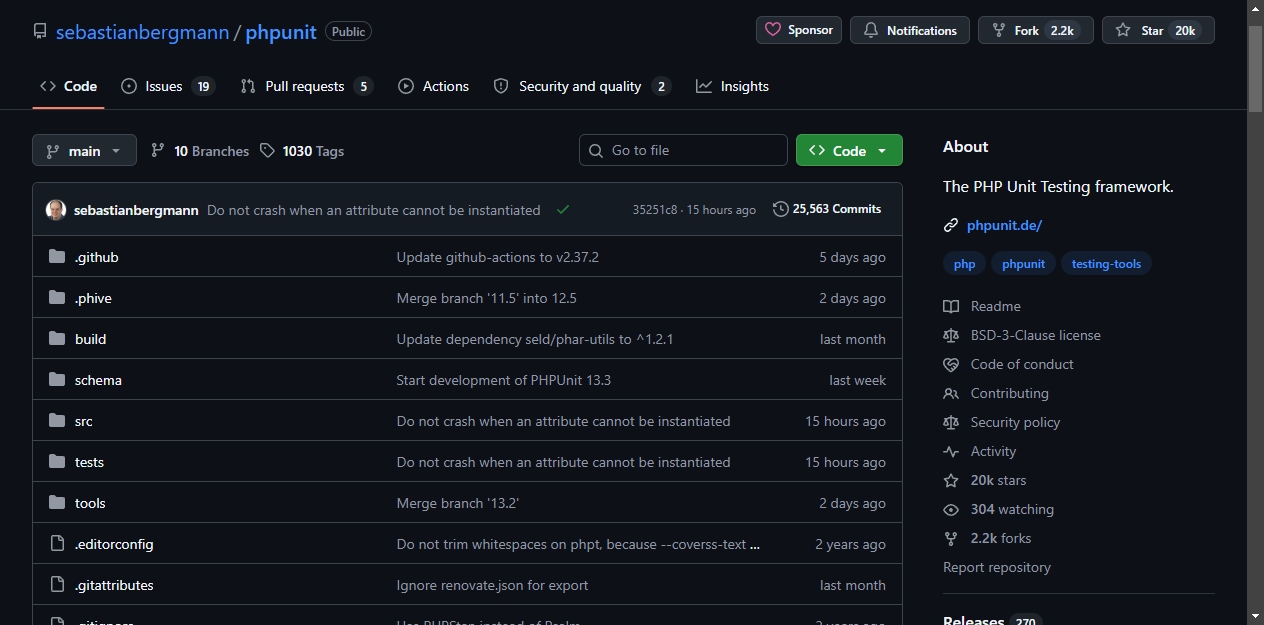Open the .gitattributes file name

[x=114, y=585]
